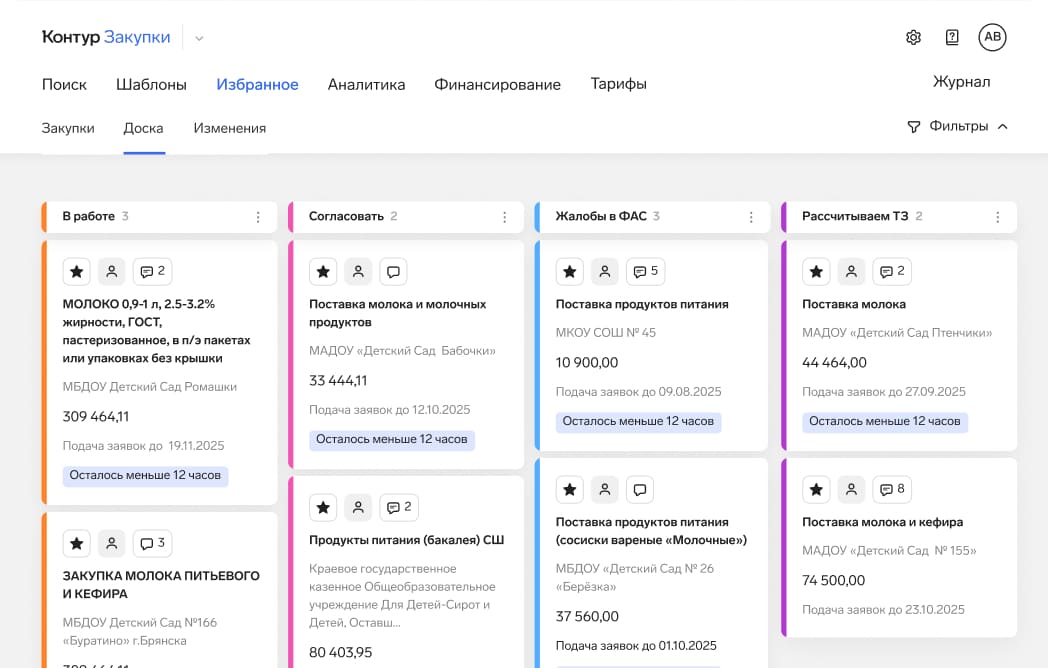Unstar the Поставка молока card from favorites
The image size is (1048, 668).
(x=816, y=271)
